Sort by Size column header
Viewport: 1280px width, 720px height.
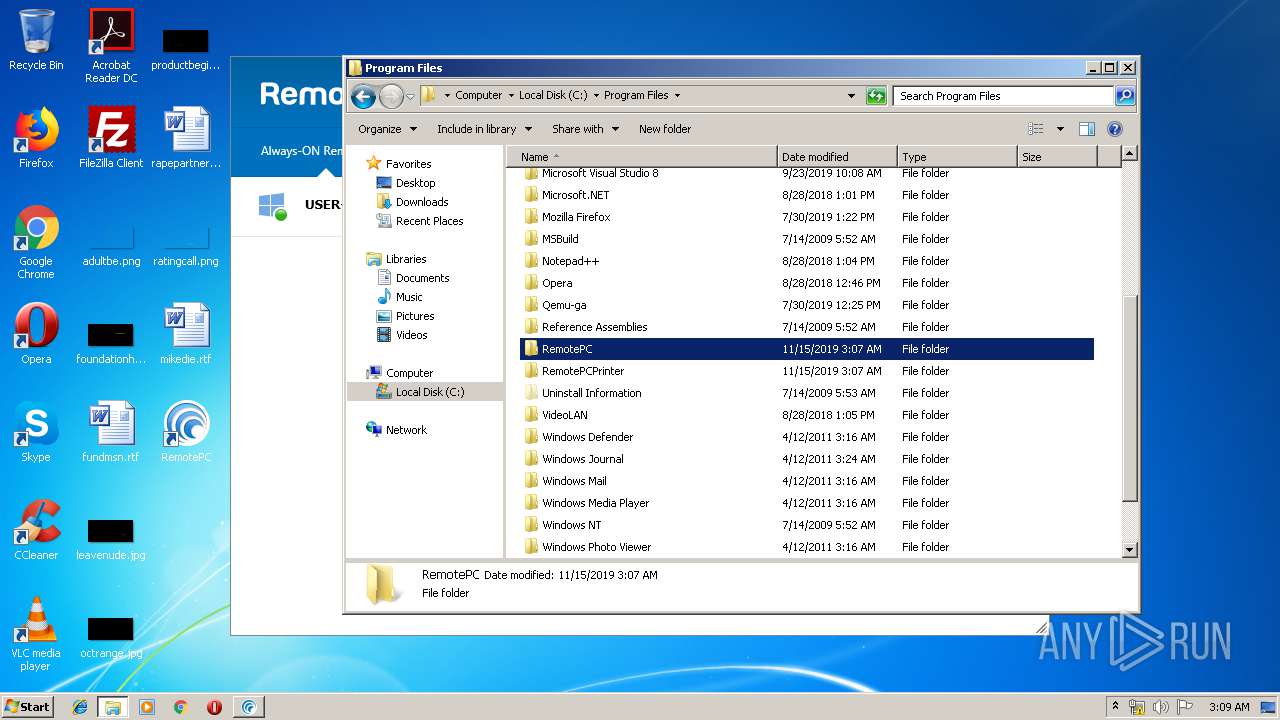click(x=1057, y=157)
